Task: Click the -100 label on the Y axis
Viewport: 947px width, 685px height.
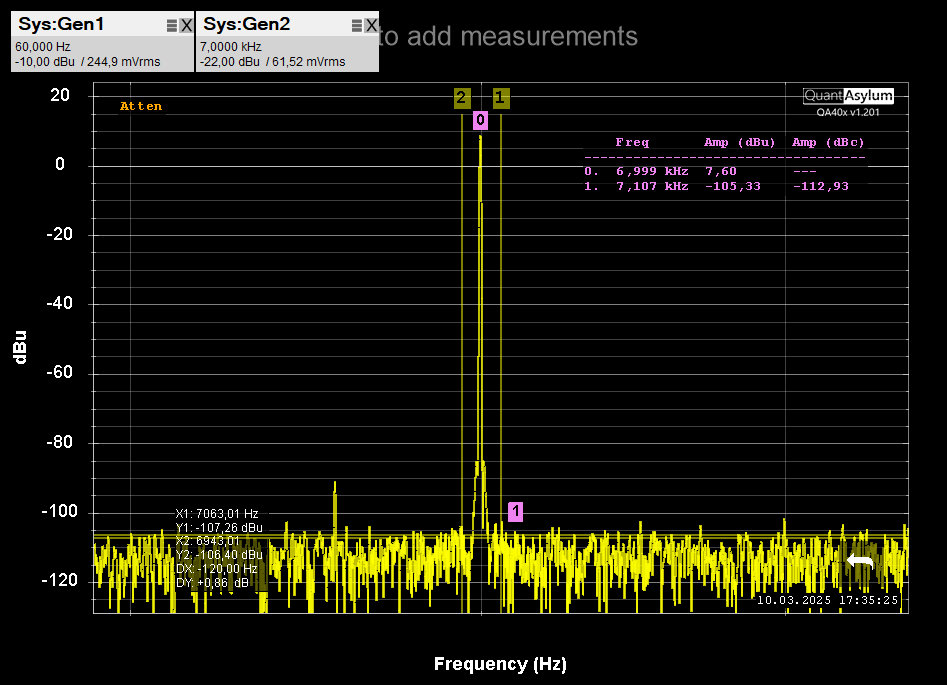Action: coord(59,512)
